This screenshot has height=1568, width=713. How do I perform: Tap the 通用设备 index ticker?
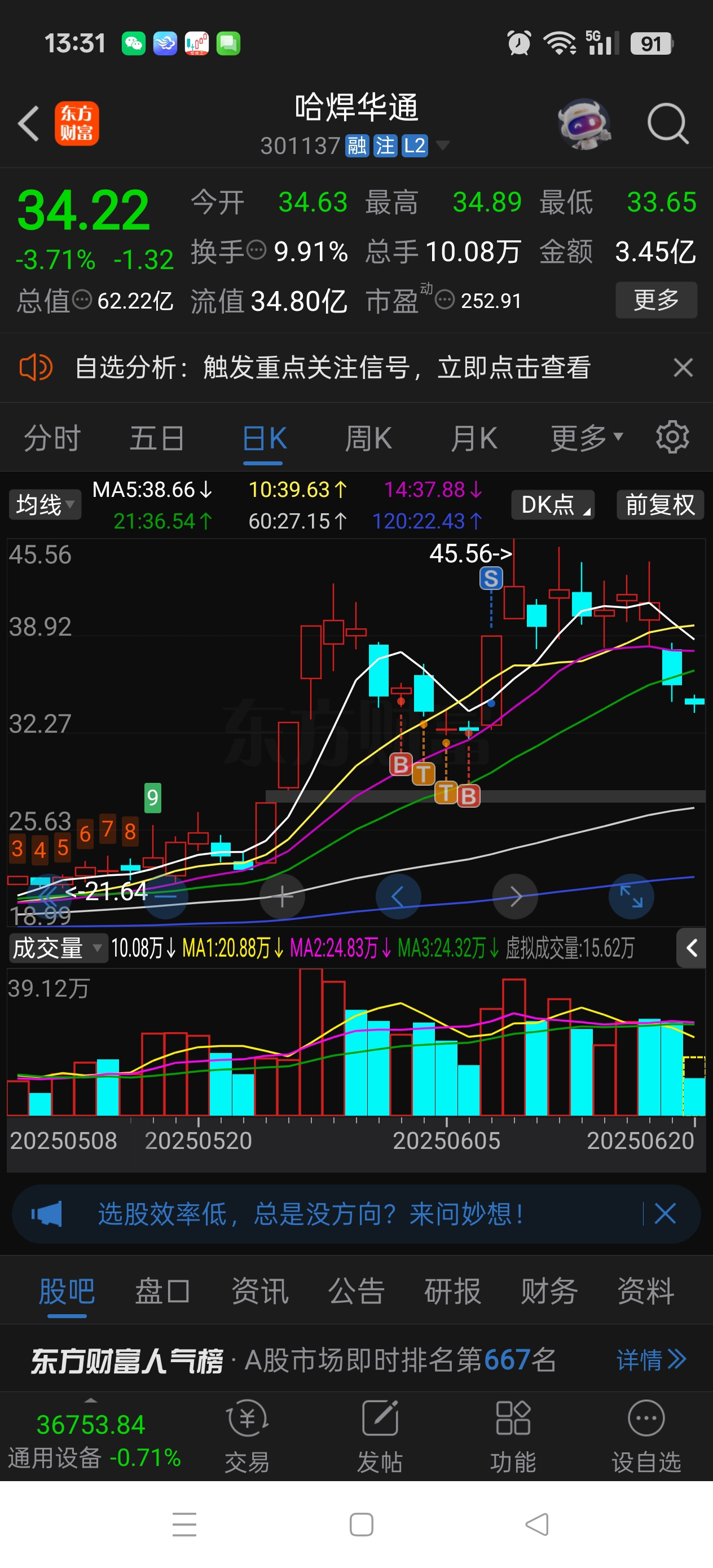click(94, 1441)
